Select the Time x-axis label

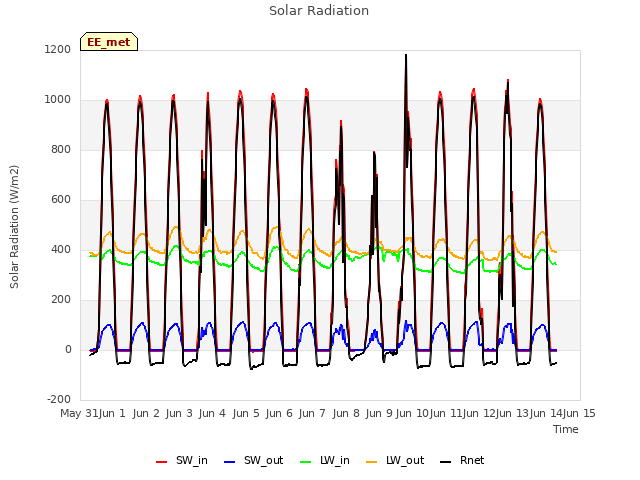coord(566,429)
